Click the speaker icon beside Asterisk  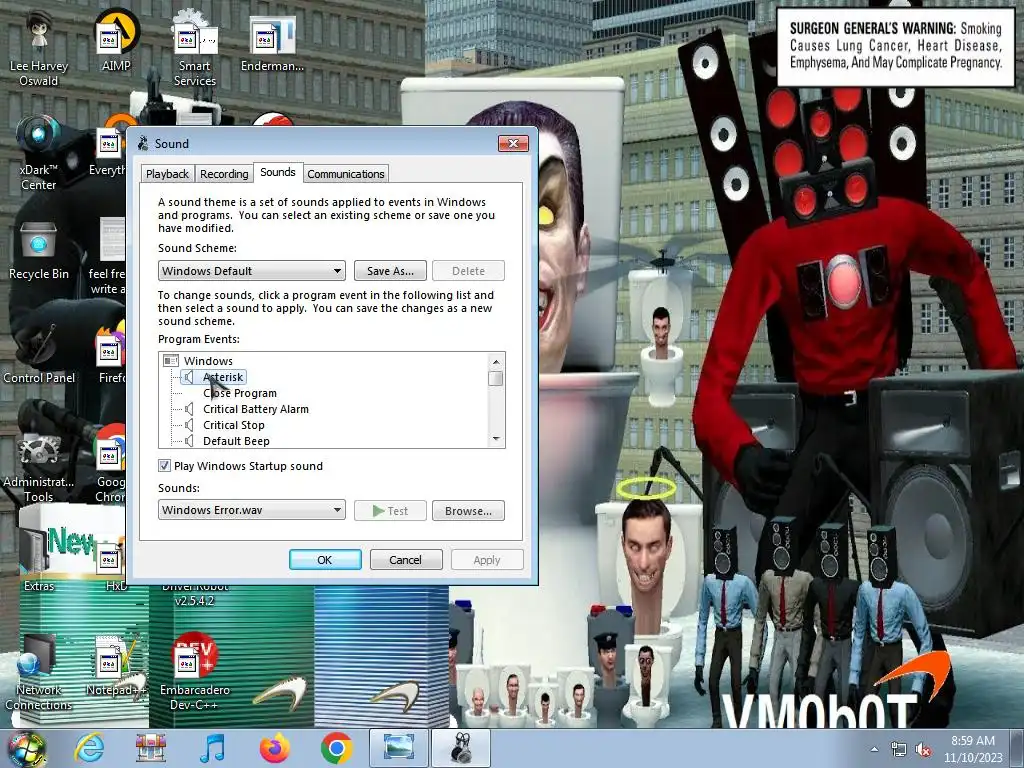coord(189,377)
